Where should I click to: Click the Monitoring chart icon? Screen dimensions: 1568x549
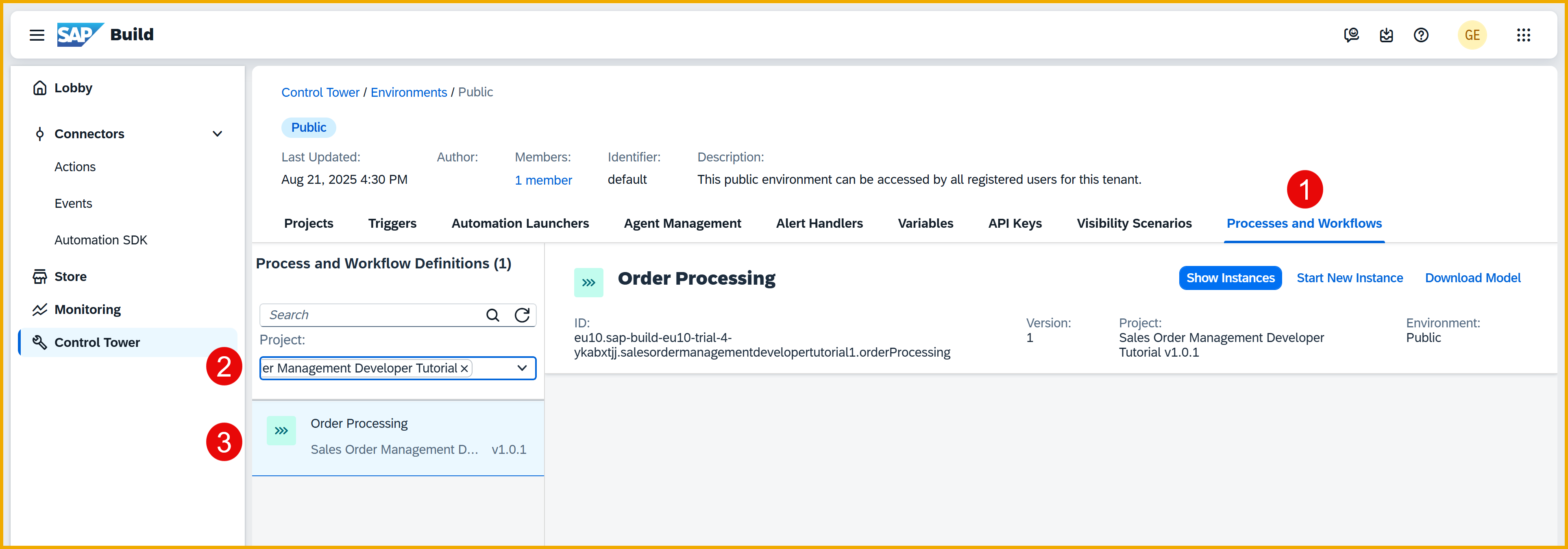[x=39, y=309]
